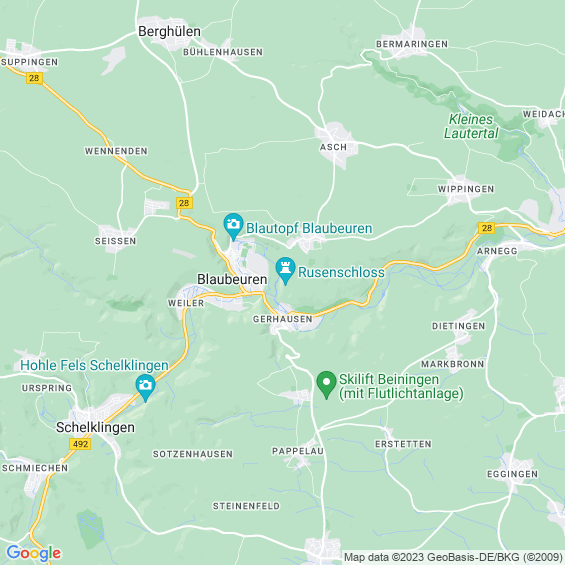This screenshot has height=565, width=565.
Task: Click the Asch village label
Action: point(333,147)
